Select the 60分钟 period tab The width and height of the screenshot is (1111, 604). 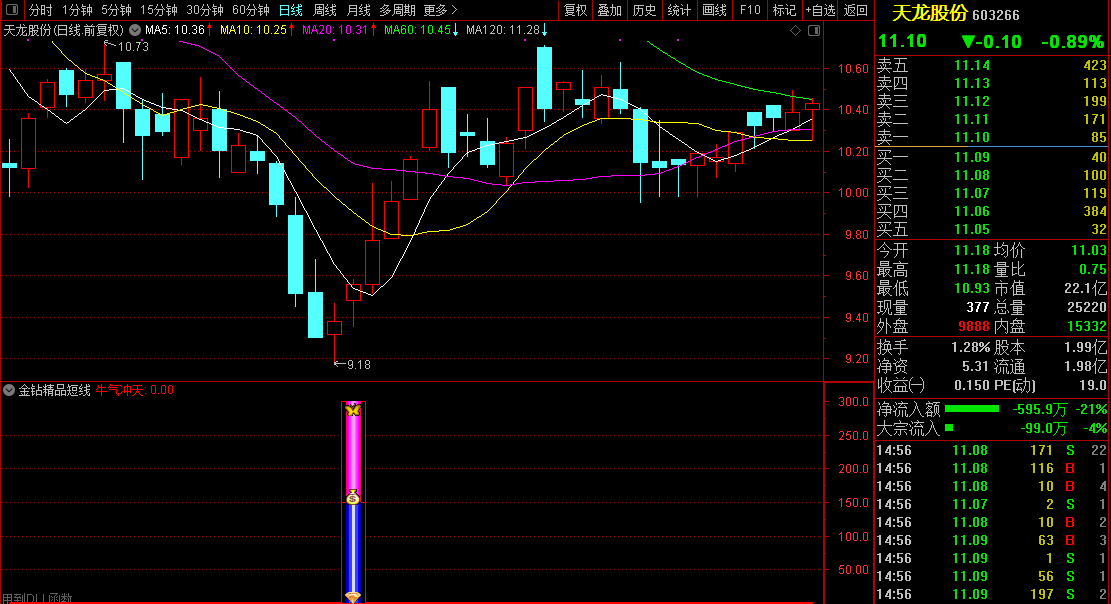tap(250, 10)
